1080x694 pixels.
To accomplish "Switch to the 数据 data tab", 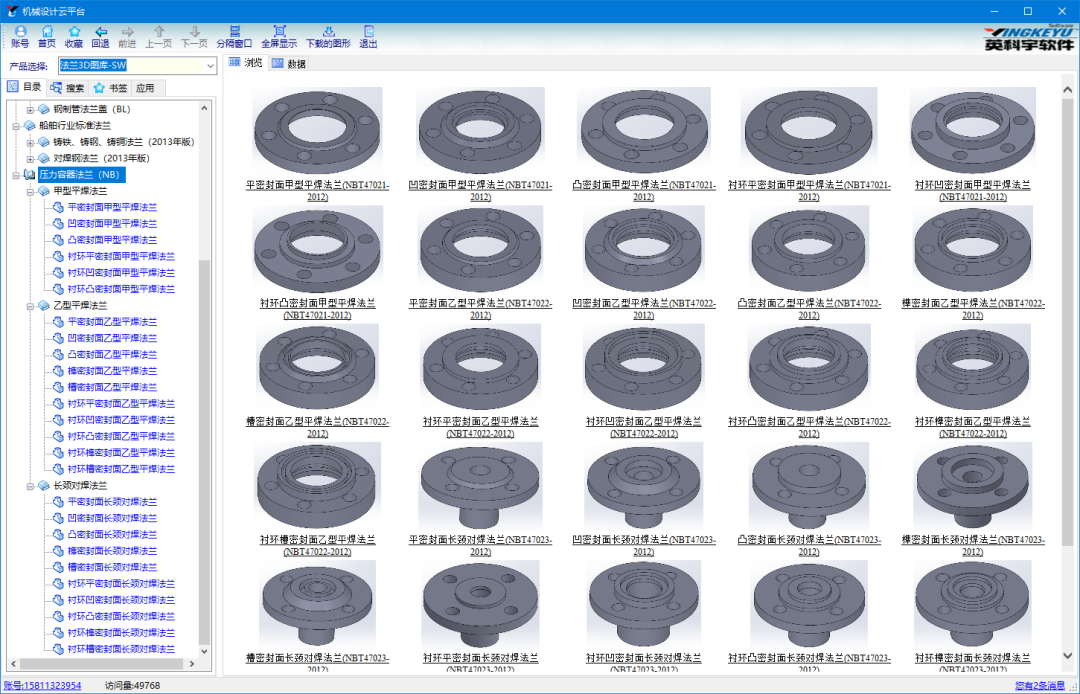I will (288, 64).
